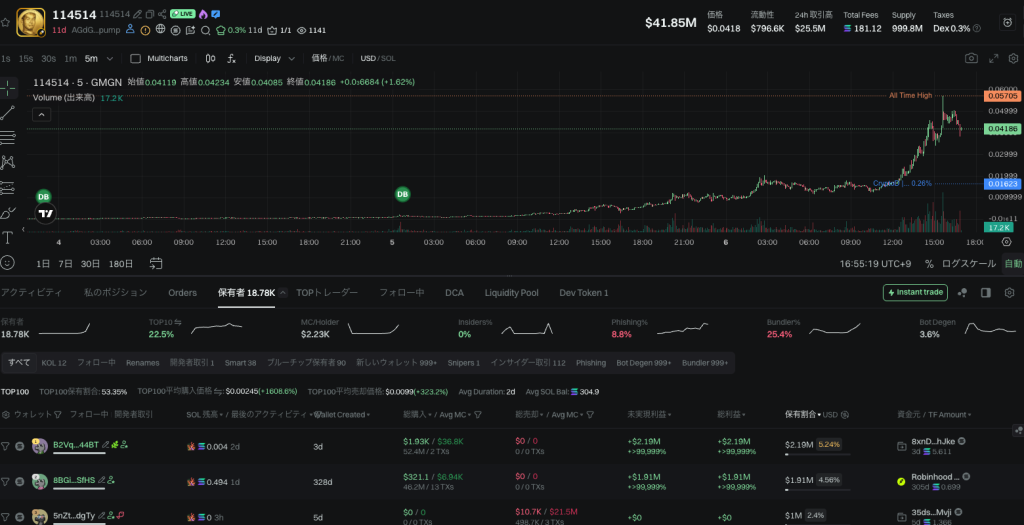Screen dimensions: 1024x525
Task: Toggle auto scale (自動) on chart
Action: click(x=1013, y=264)
